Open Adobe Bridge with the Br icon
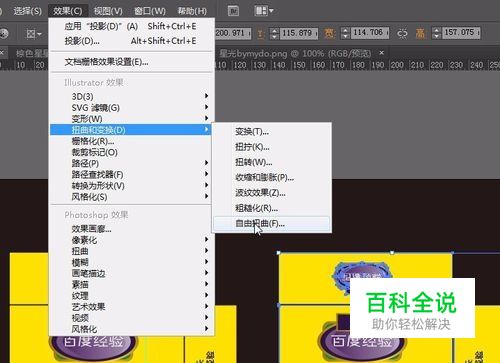 pos(233,11)
